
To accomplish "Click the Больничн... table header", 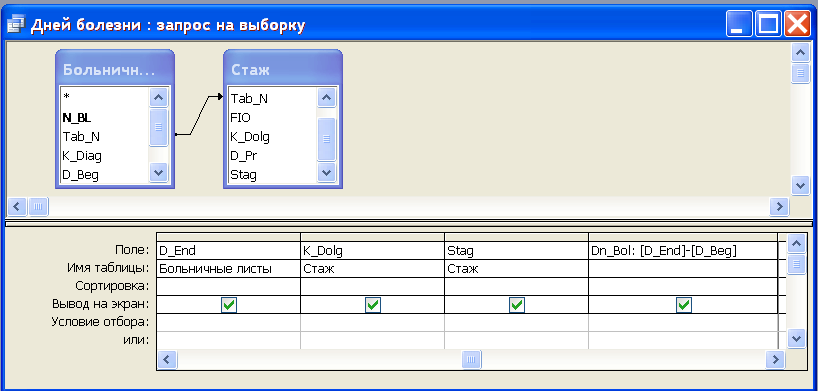I will pyautogui.click(x=115, y=69).
